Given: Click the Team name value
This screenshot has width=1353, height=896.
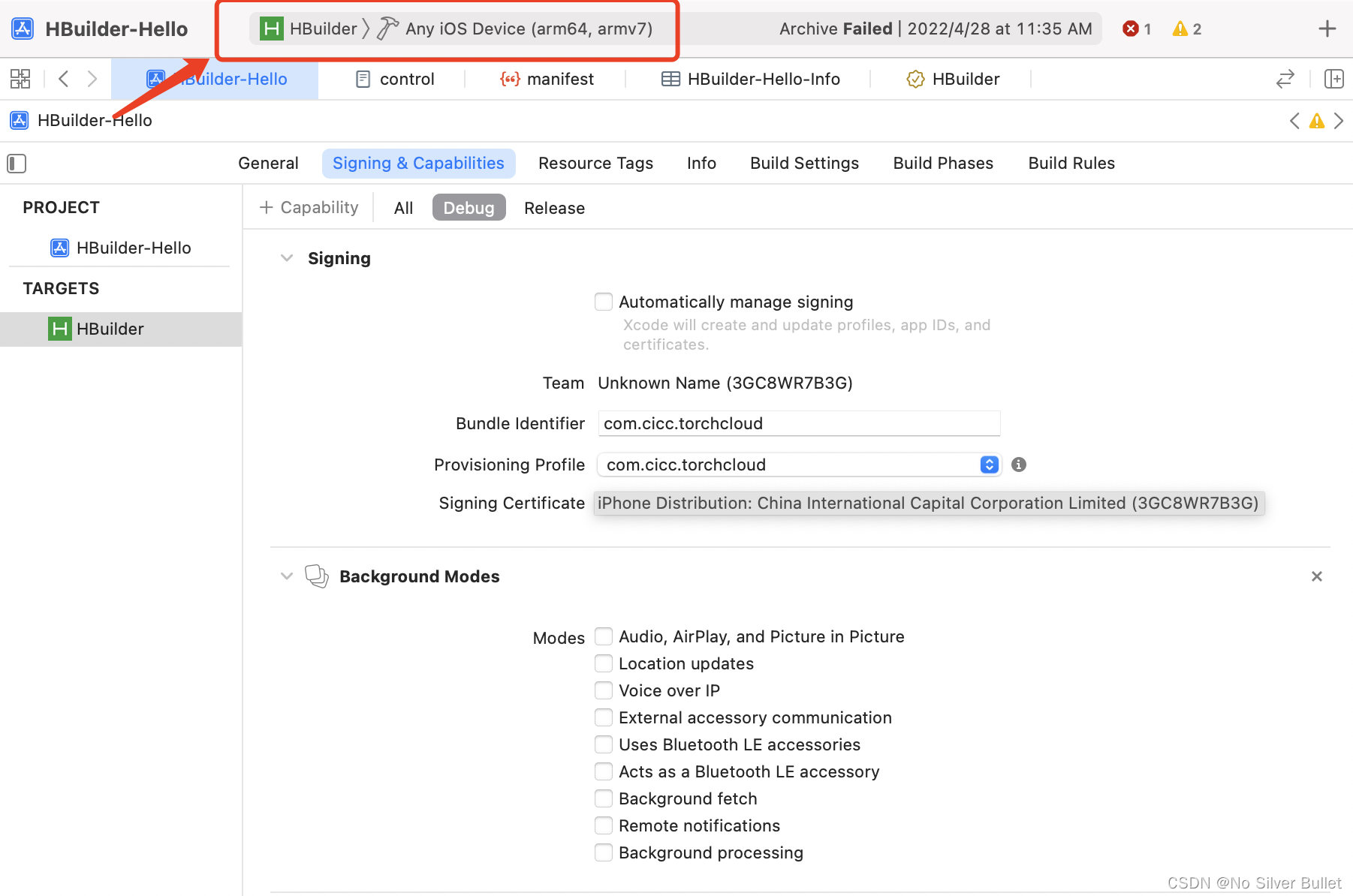Looking at the screenshot, I should coord(725,383).
